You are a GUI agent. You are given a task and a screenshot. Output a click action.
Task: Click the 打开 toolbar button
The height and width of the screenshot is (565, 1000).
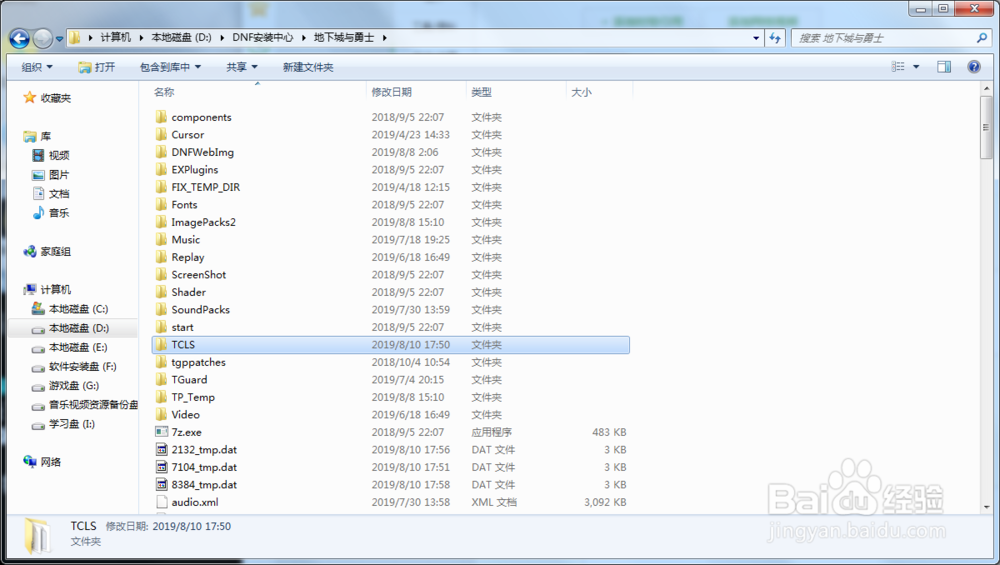[96, 67]
